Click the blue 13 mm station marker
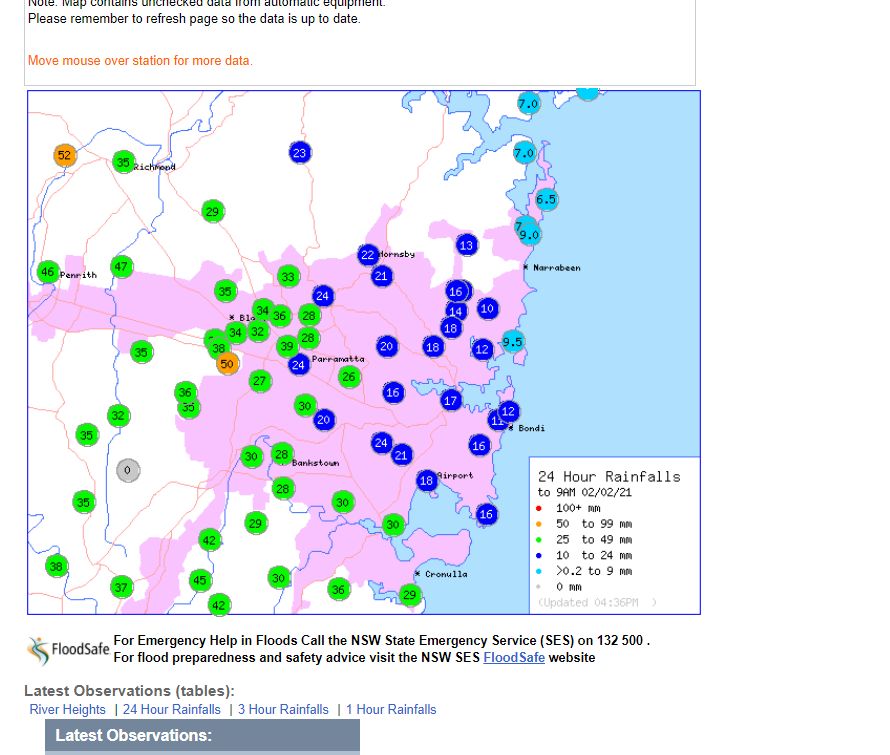This screenshot has height=755, width=890. coord(467,245)
